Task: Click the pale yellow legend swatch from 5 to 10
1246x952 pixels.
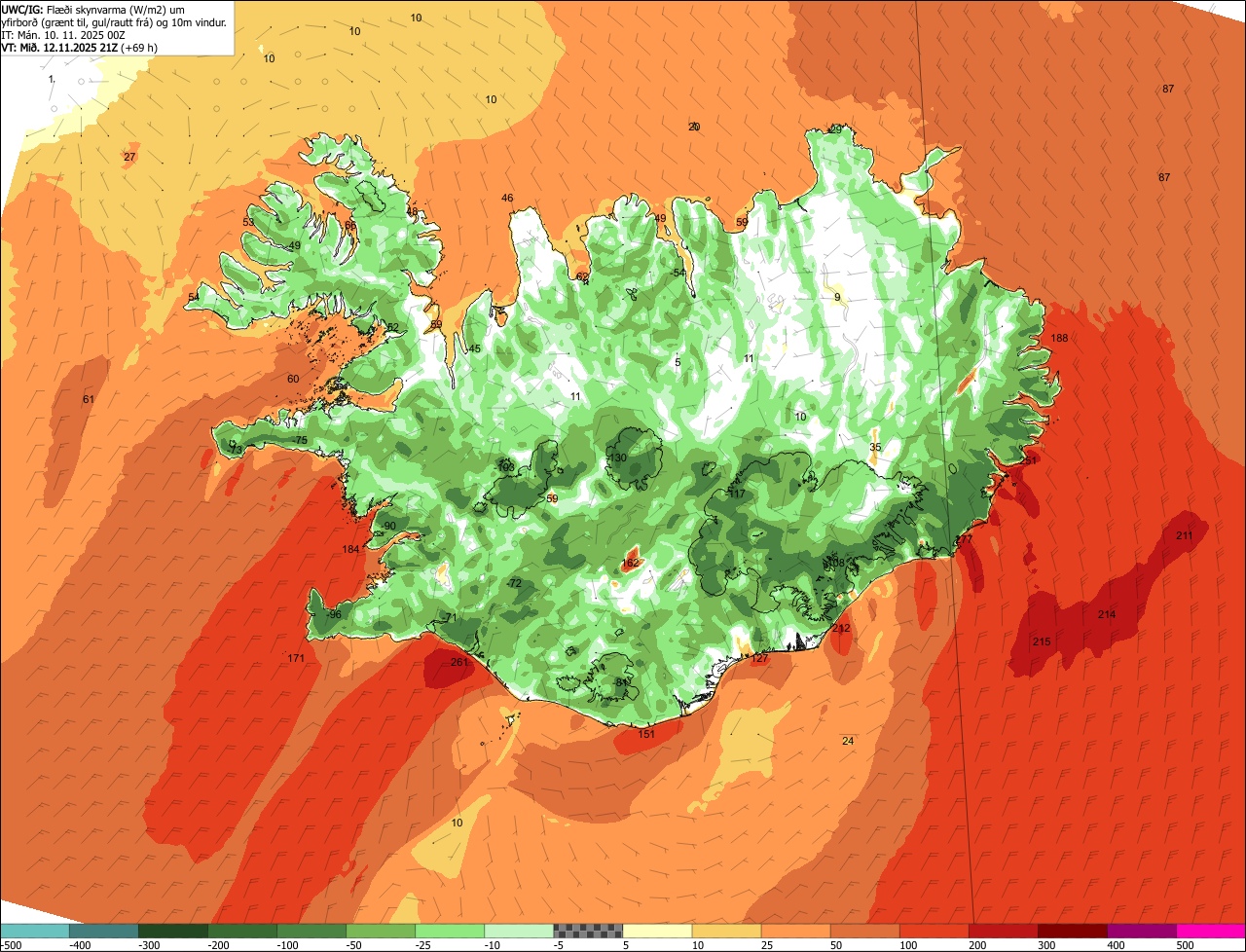Action: (657, 931)
